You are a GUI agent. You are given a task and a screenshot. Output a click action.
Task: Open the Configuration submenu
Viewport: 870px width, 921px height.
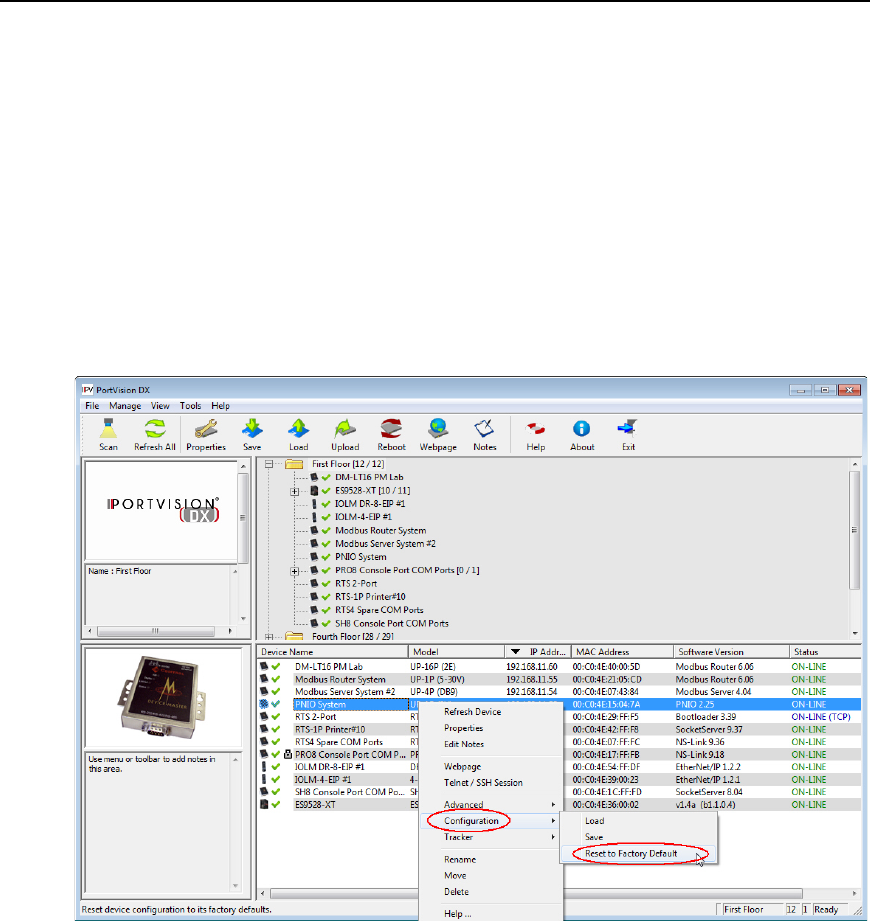tap(471, 821)
